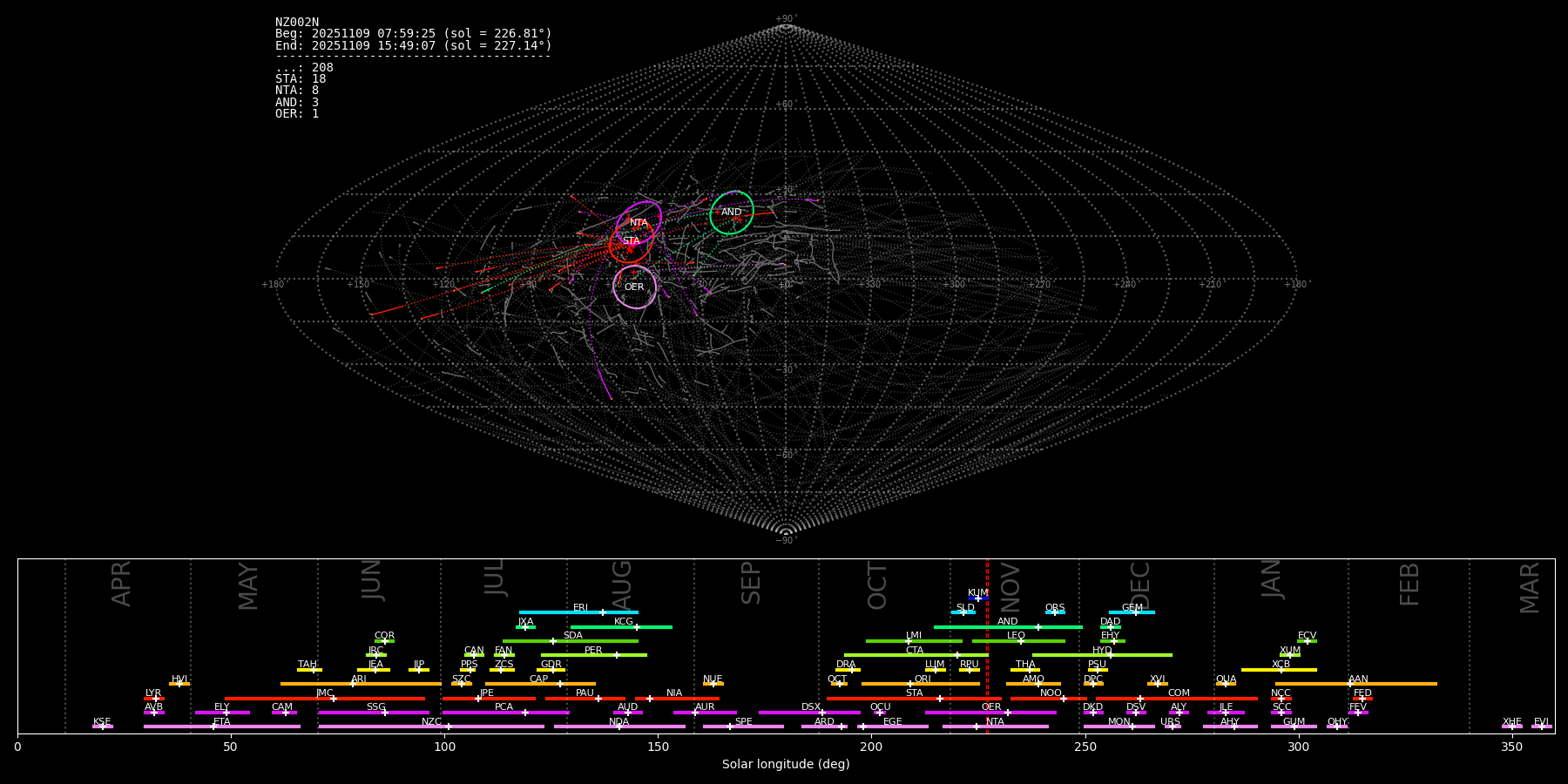Select the Beg: 20251109 07:59:25 line
The width and height of the screenshot is (1568, 784).
414,34
